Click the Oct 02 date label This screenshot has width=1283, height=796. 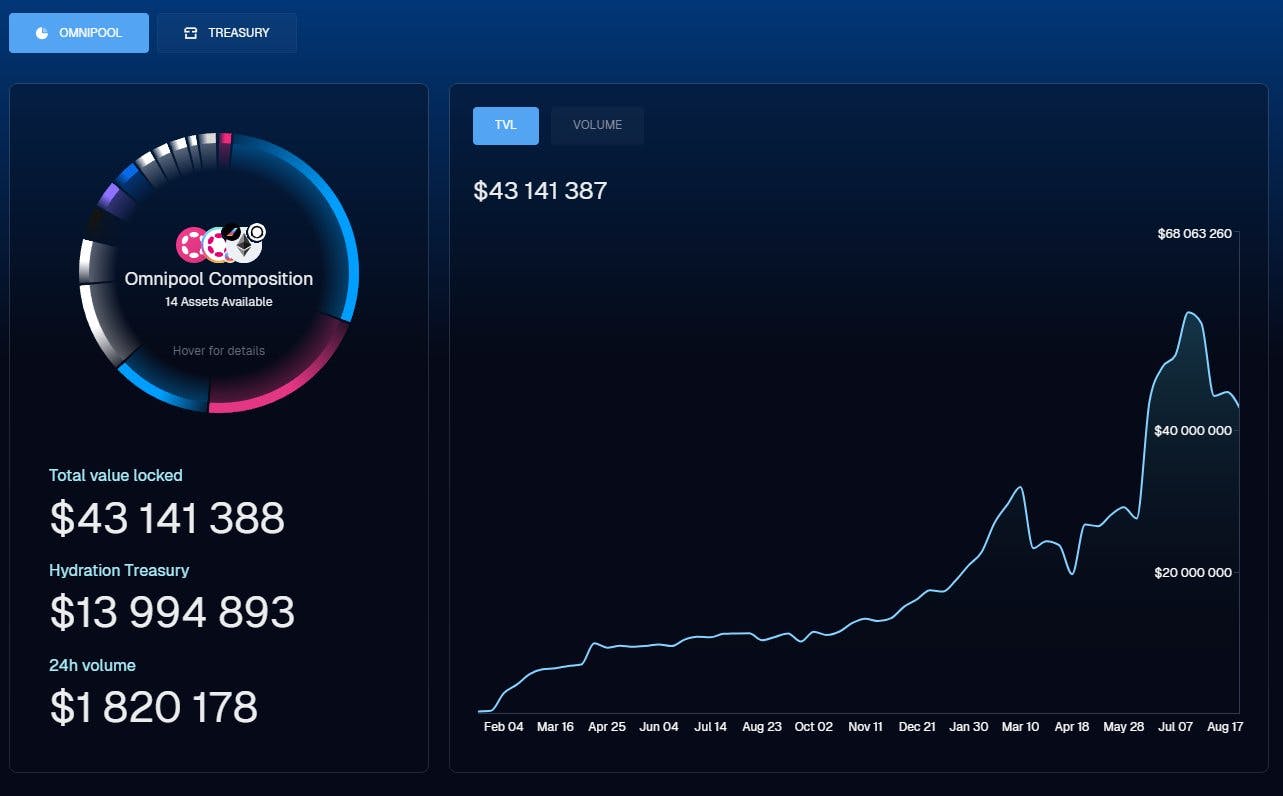(x=813, y=727)
